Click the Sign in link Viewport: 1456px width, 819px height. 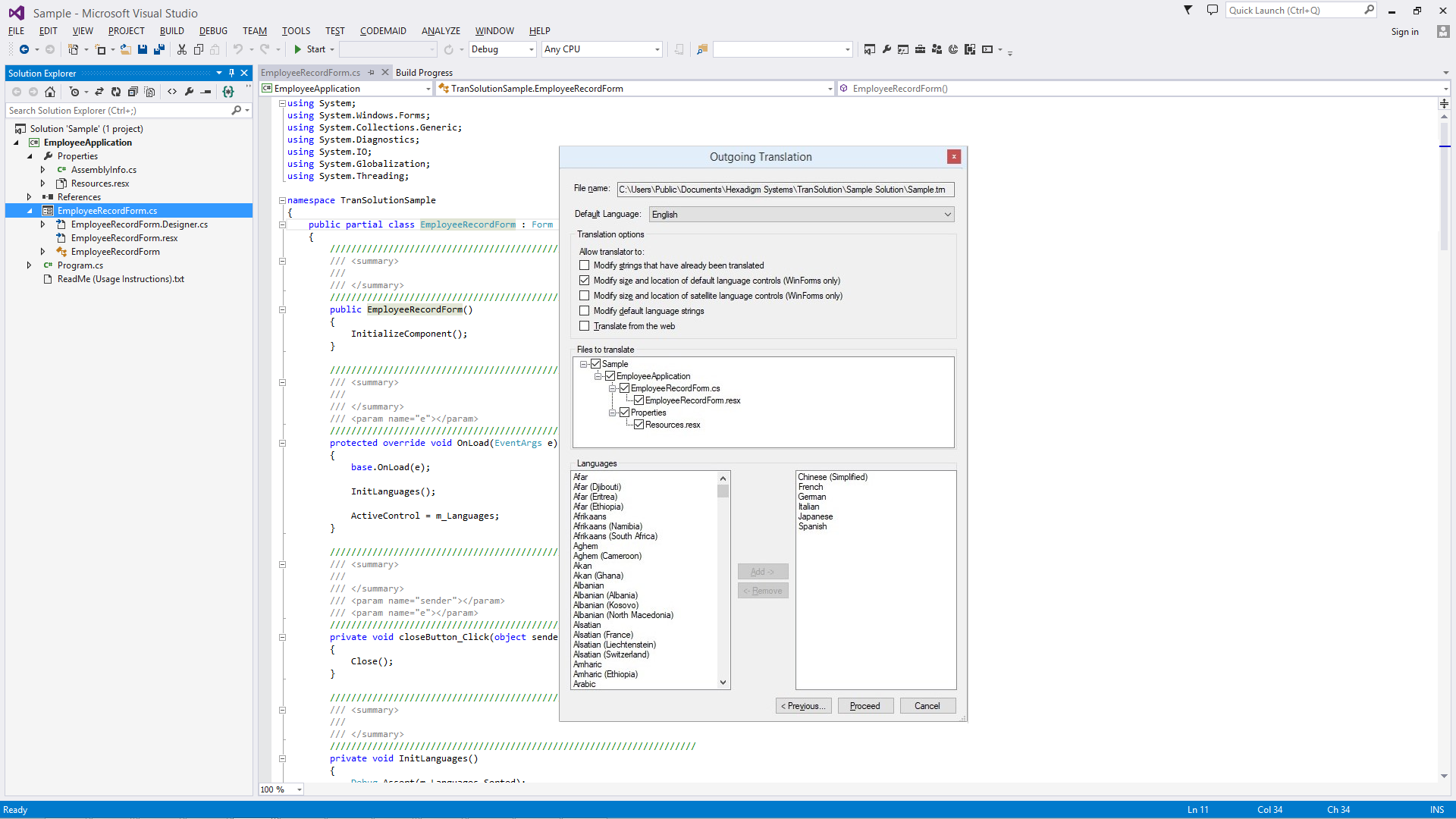pos(1404,32)
